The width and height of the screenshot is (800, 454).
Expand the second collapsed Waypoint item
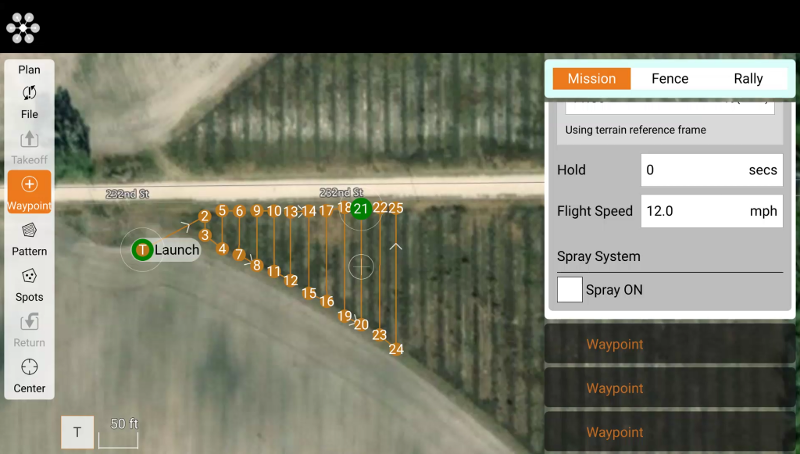click(670, 388)
